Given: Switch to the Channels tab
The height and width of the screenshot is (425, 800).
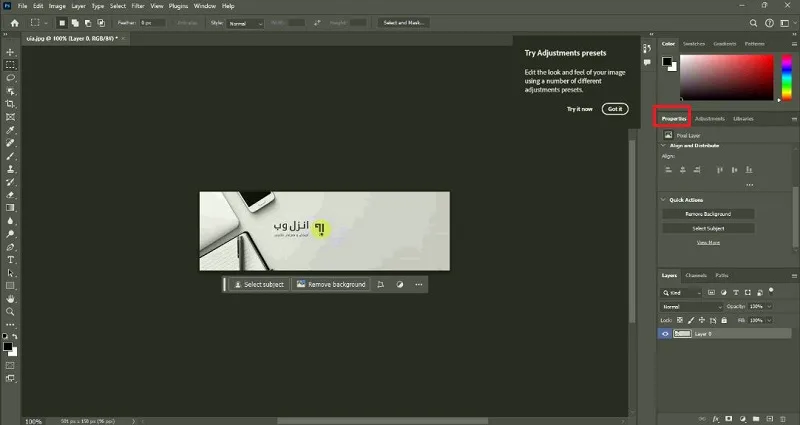Looking at the screenshot, I should click(x=696, y=276).
